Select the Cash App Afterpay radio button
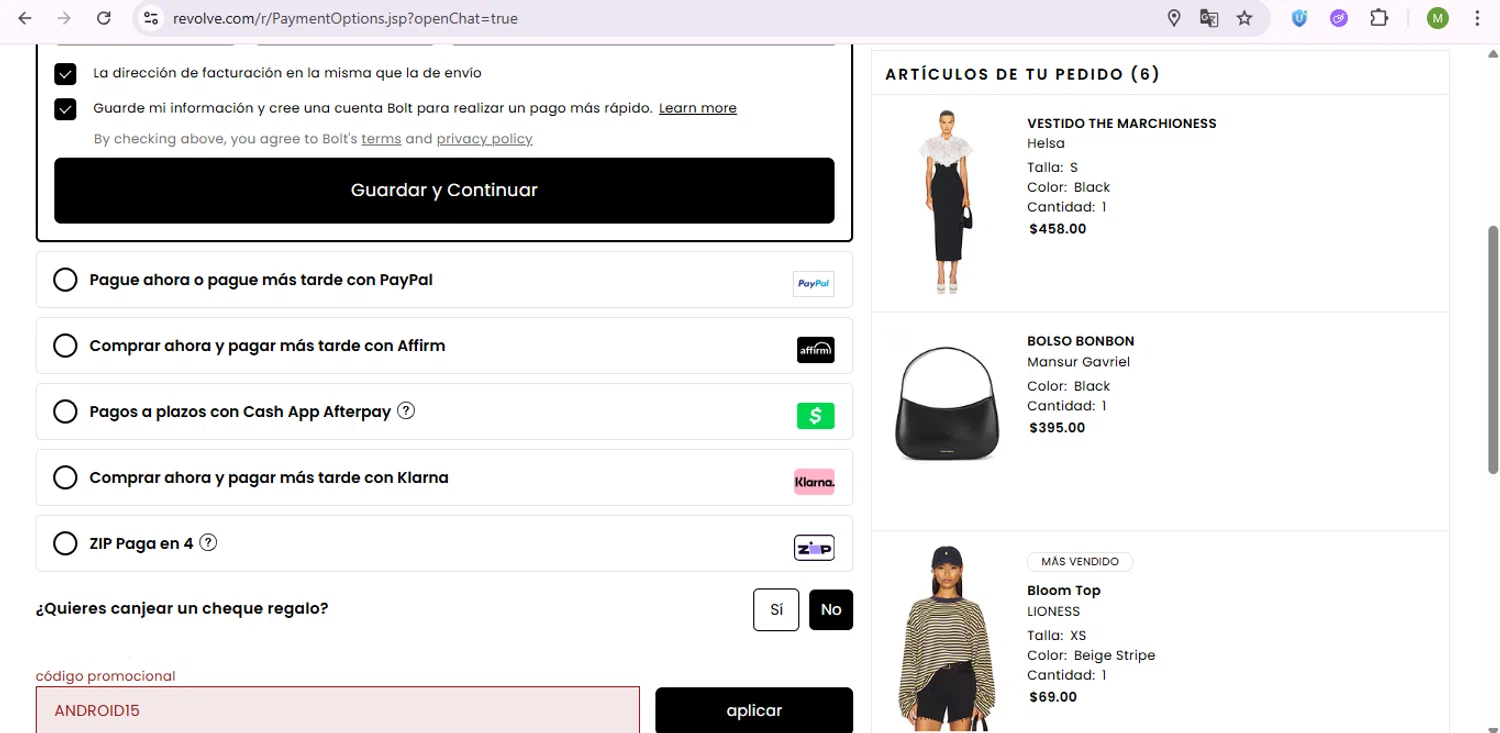This screenshot has width=1500, height=733. 65,412
